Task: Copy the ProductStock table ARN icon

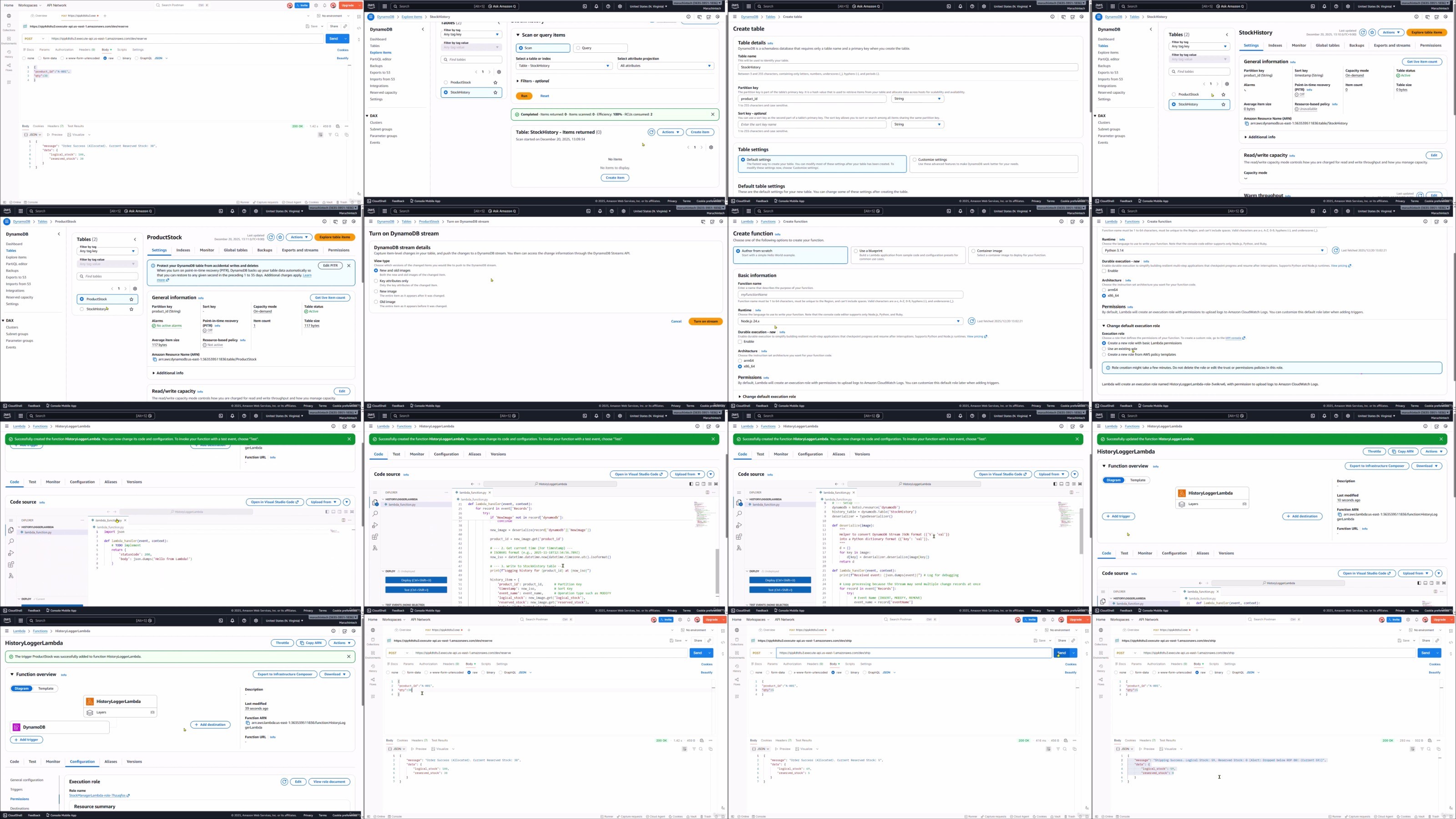Action: (x=154, y=359)
